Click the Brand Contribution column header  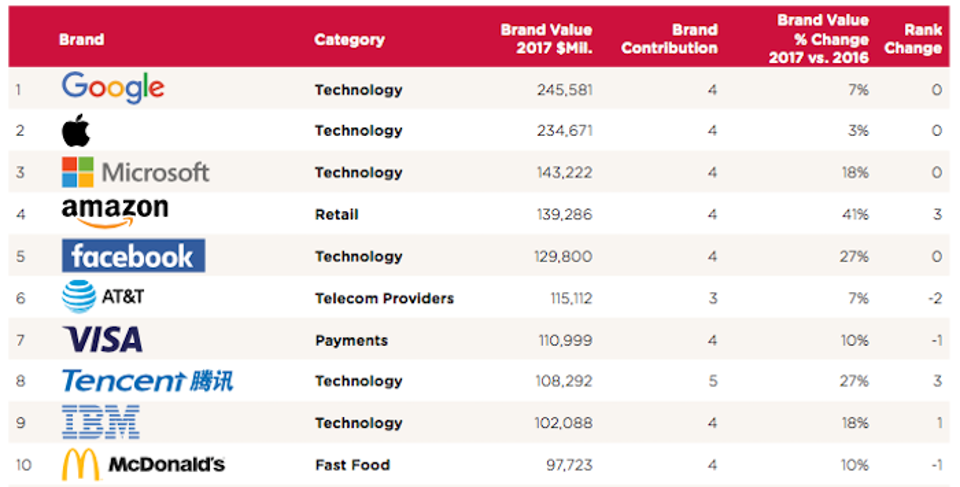[669, 39]
